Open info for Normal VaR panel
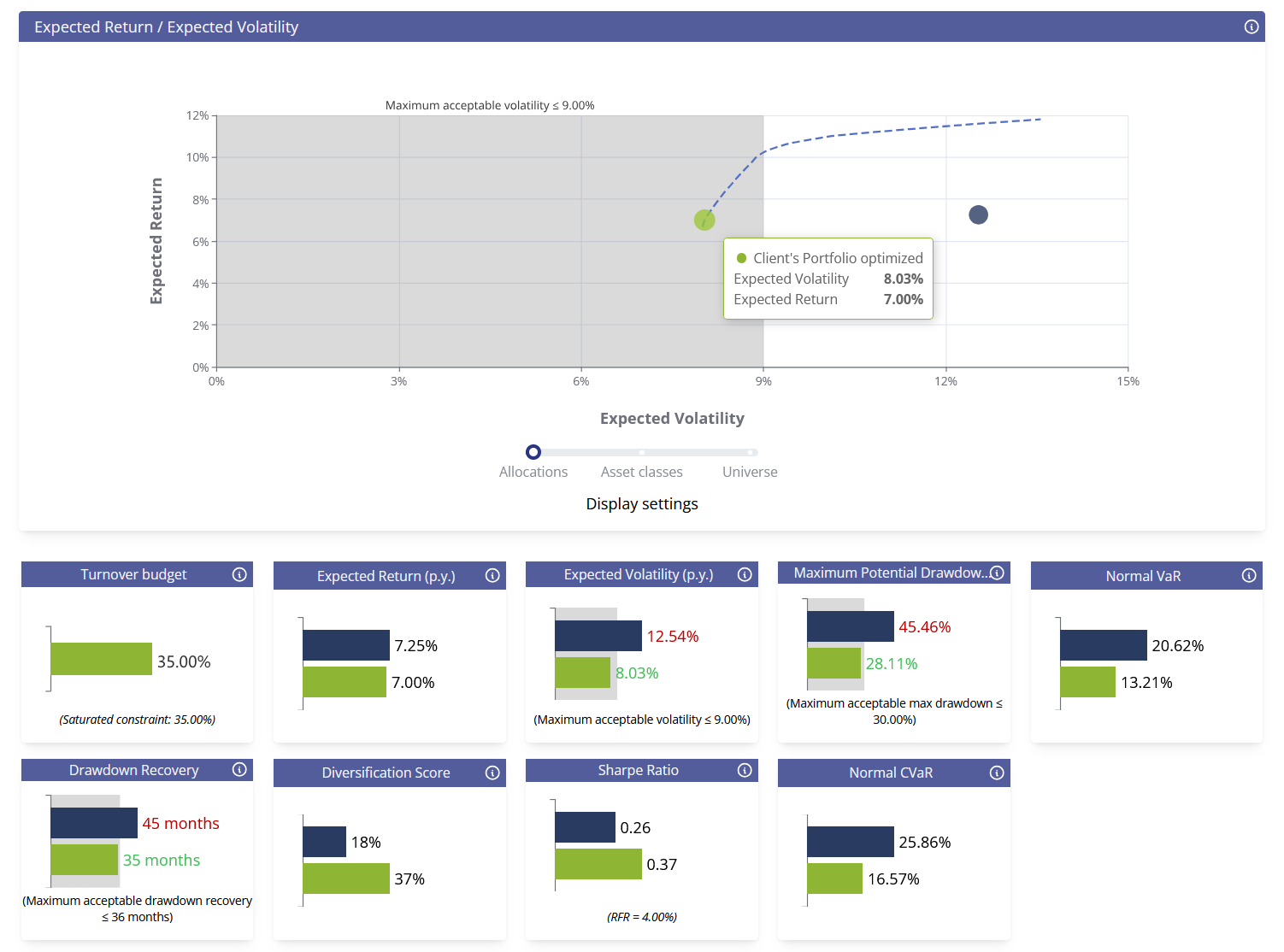Image resolution: width=1284 pixels, height=952 pixels. pyautogui.click(x=1249, y=576)
